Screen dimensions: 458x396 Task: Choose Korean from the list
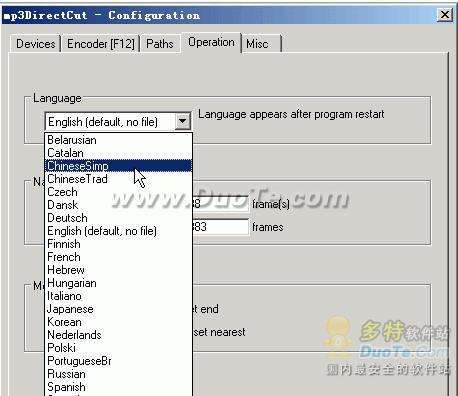click(118, 322)
